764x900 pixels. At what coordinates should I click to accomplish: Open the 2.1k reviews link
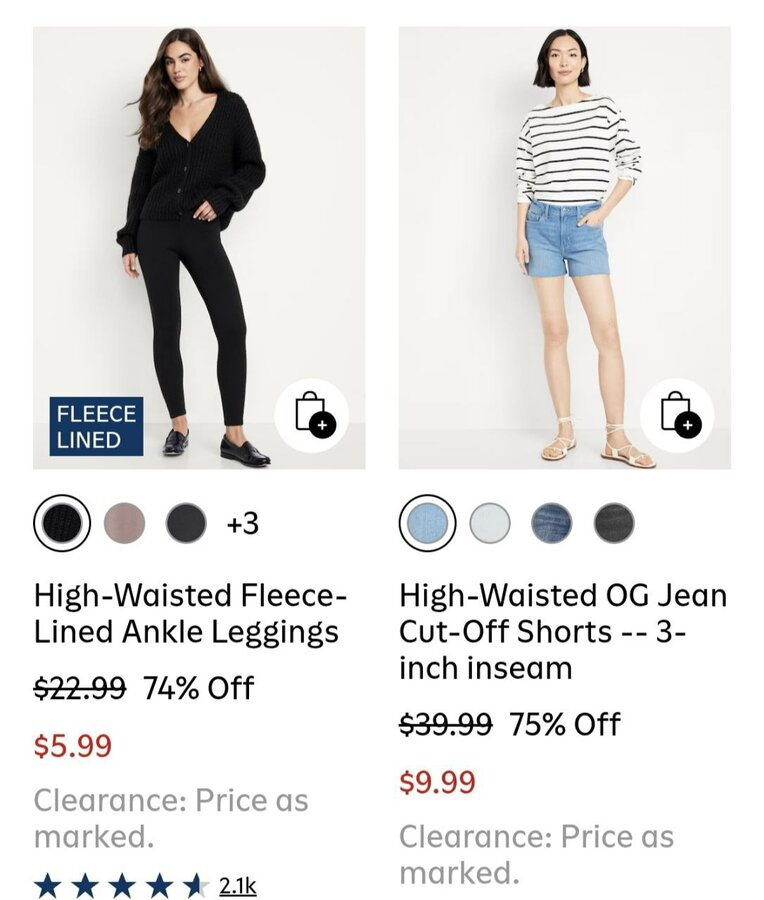tap(238, 885)
